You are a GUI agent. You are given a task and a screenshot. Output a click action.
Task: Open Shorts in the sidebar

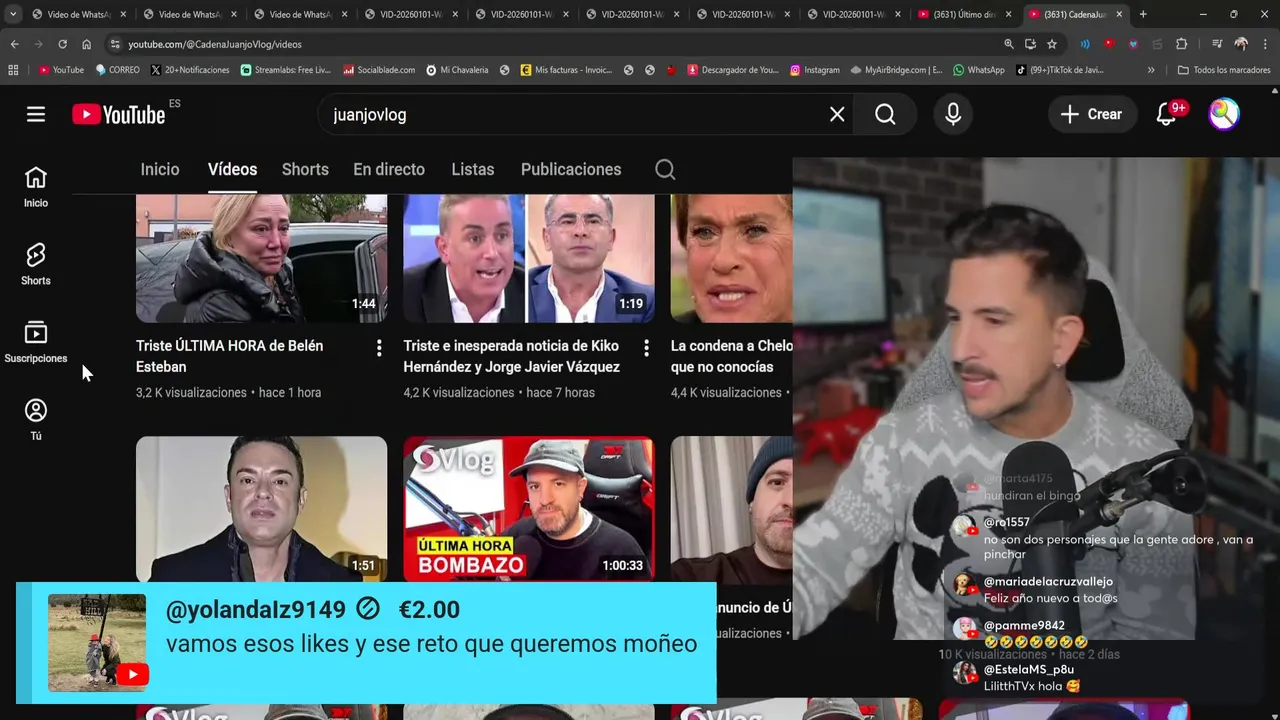pyautogui.click(x=36, y=265)
